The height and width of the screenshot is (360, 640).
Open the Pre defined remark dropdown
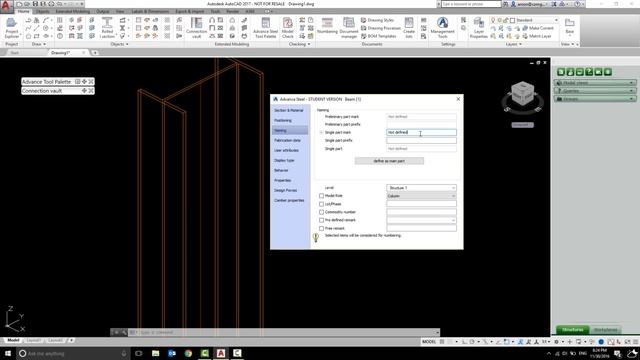tap(421, 220)
